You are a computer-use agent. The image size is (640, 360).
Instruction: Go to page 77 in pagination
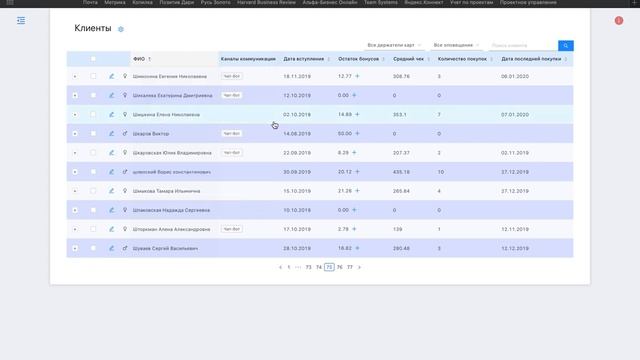[x=350, y=267]
